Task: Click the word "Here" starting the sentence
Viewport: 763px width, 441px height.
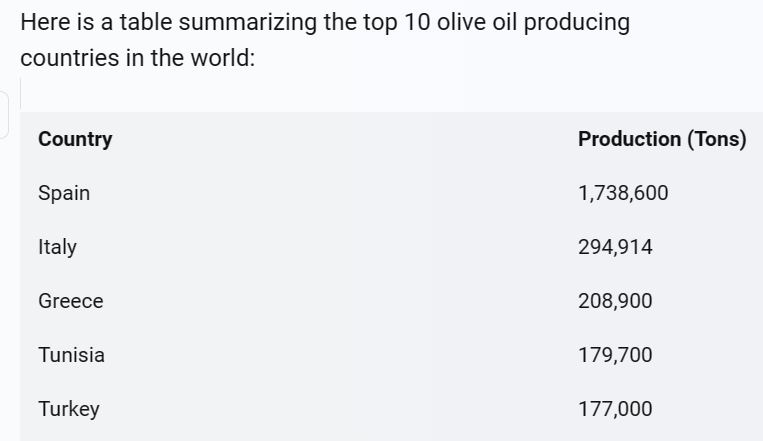Action: (43, 23)
